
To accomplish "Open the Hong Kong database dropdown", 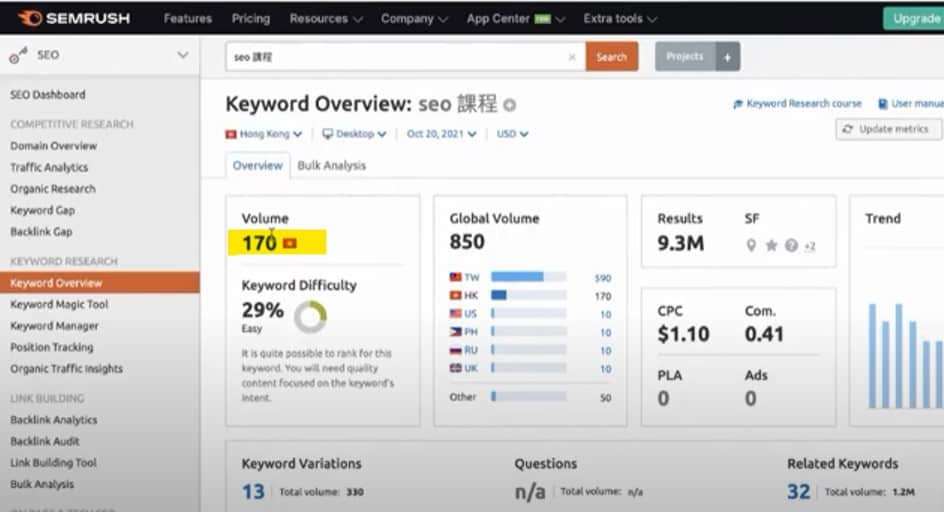I will point(264,134).
